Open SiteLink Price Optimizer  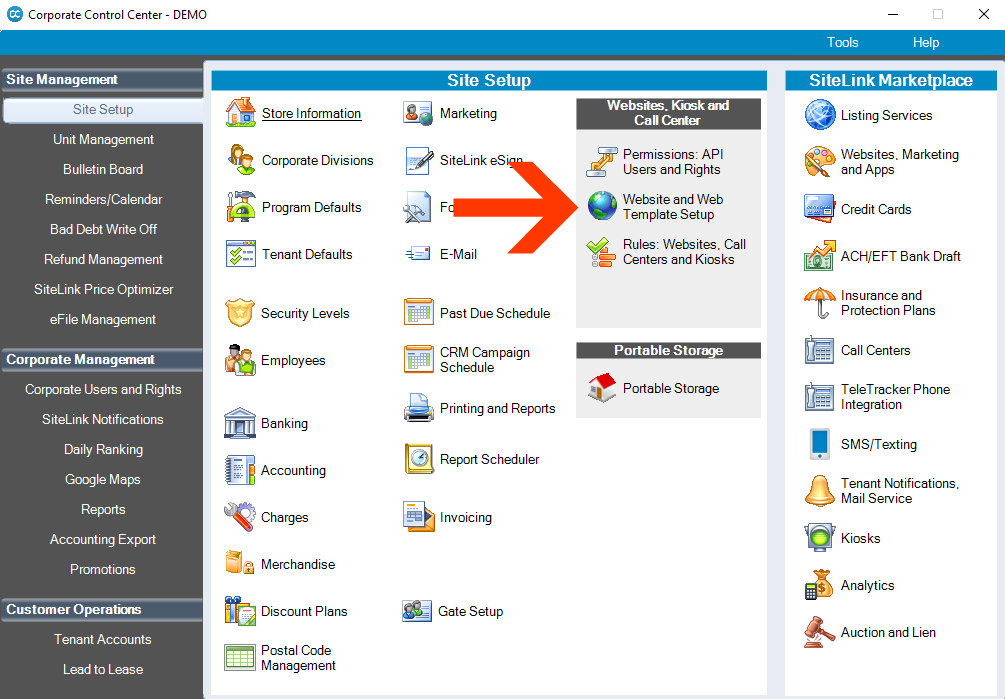(103, 289)
